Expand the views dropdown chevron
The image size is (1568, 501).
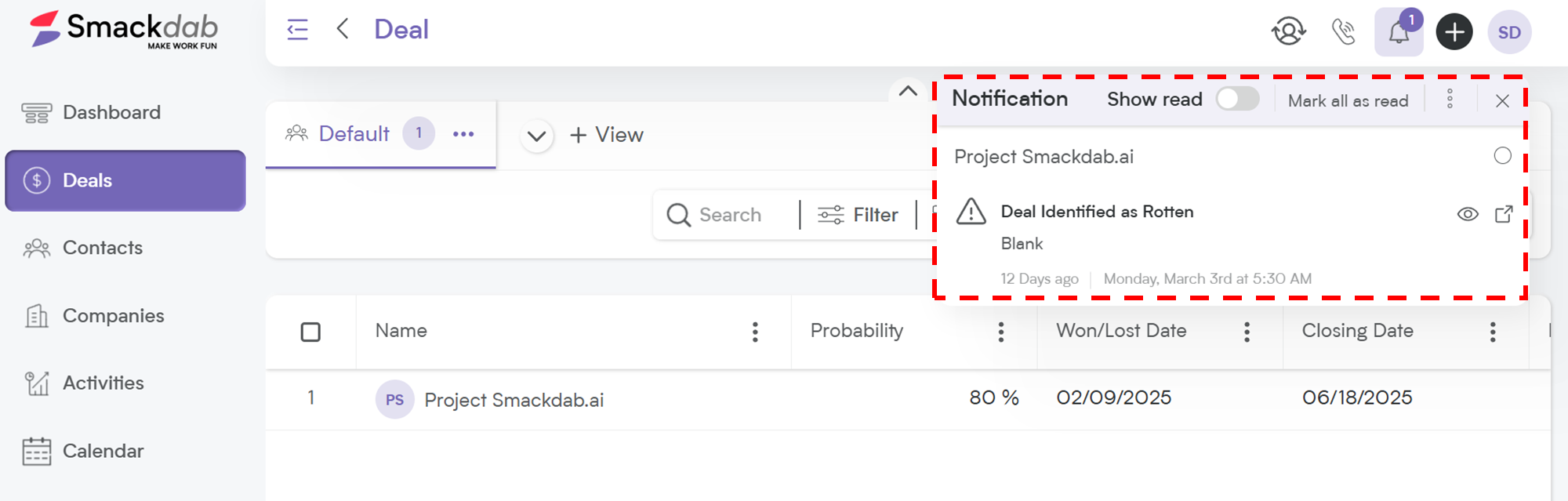[537, 136]
